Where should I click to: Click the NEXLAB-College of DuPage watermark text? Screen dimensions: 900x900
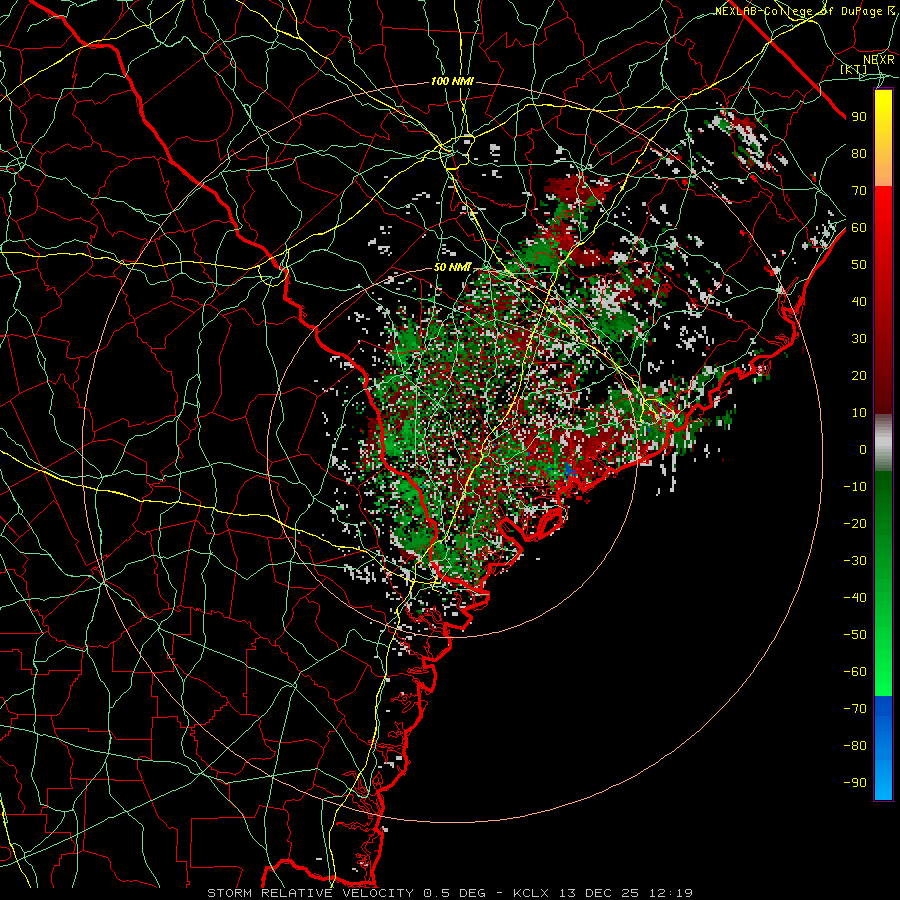click(x=805, y=11)
